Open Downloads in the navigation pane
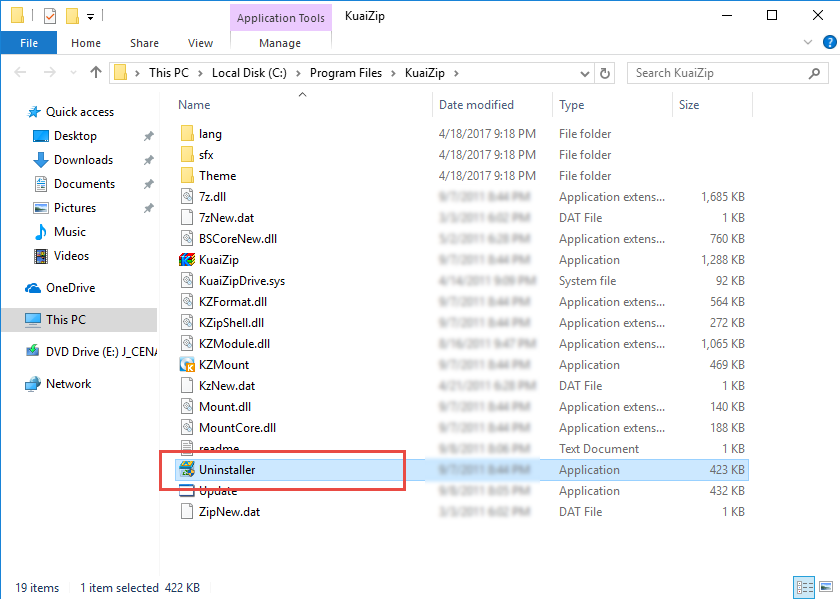The image size is (840, 599). [83, 160]
